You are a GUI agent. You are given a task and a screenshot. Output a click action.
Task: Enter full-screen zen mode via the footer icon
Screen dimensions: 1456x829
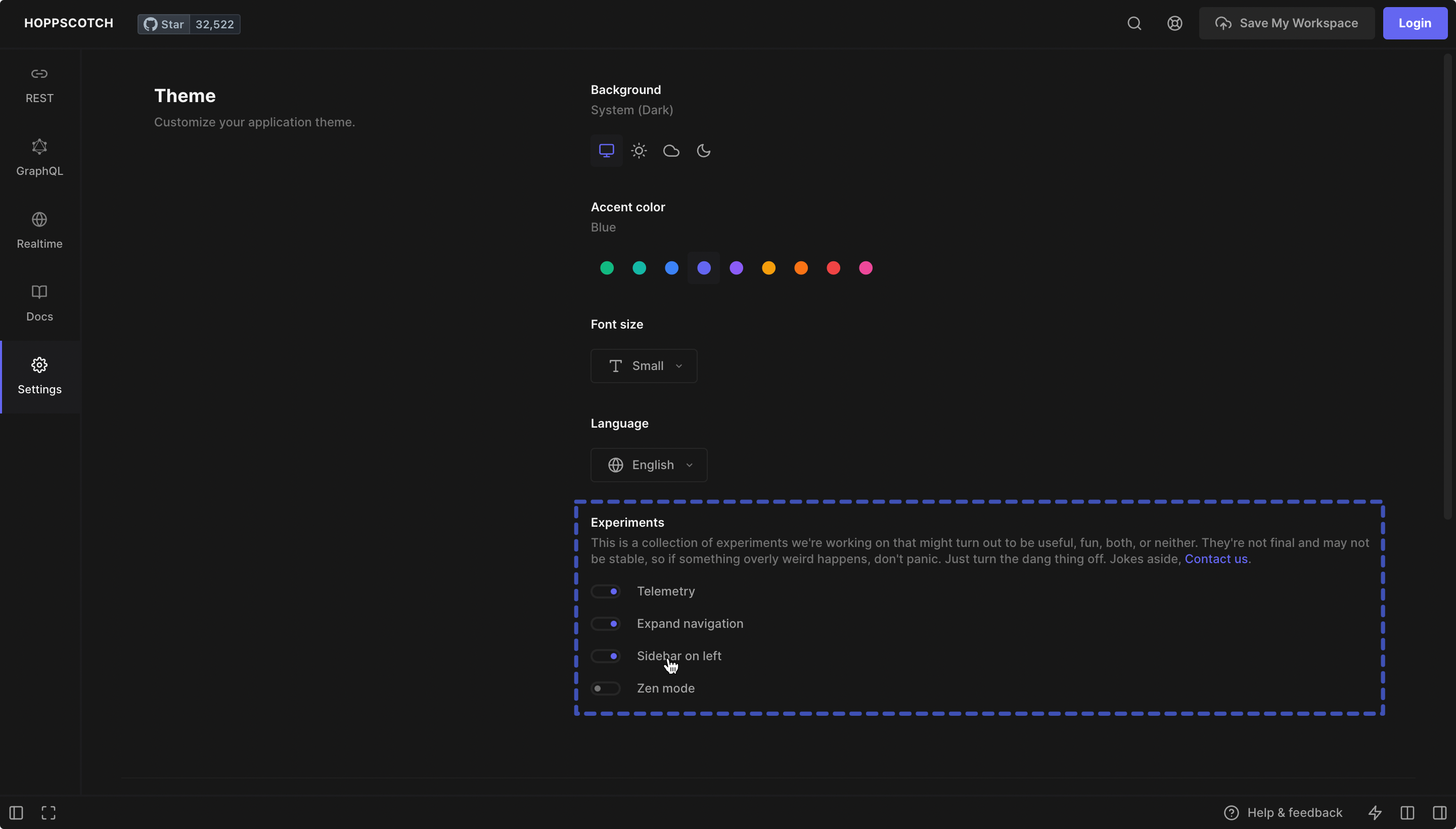pyautogui.click(x=49, y=812)
